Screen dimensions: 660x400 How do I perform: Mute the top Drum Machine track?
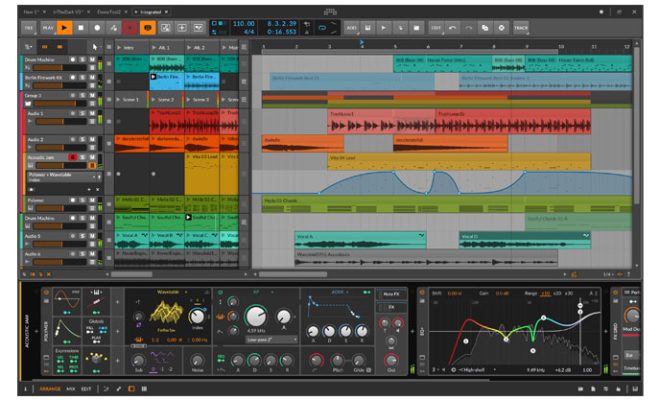92,60
